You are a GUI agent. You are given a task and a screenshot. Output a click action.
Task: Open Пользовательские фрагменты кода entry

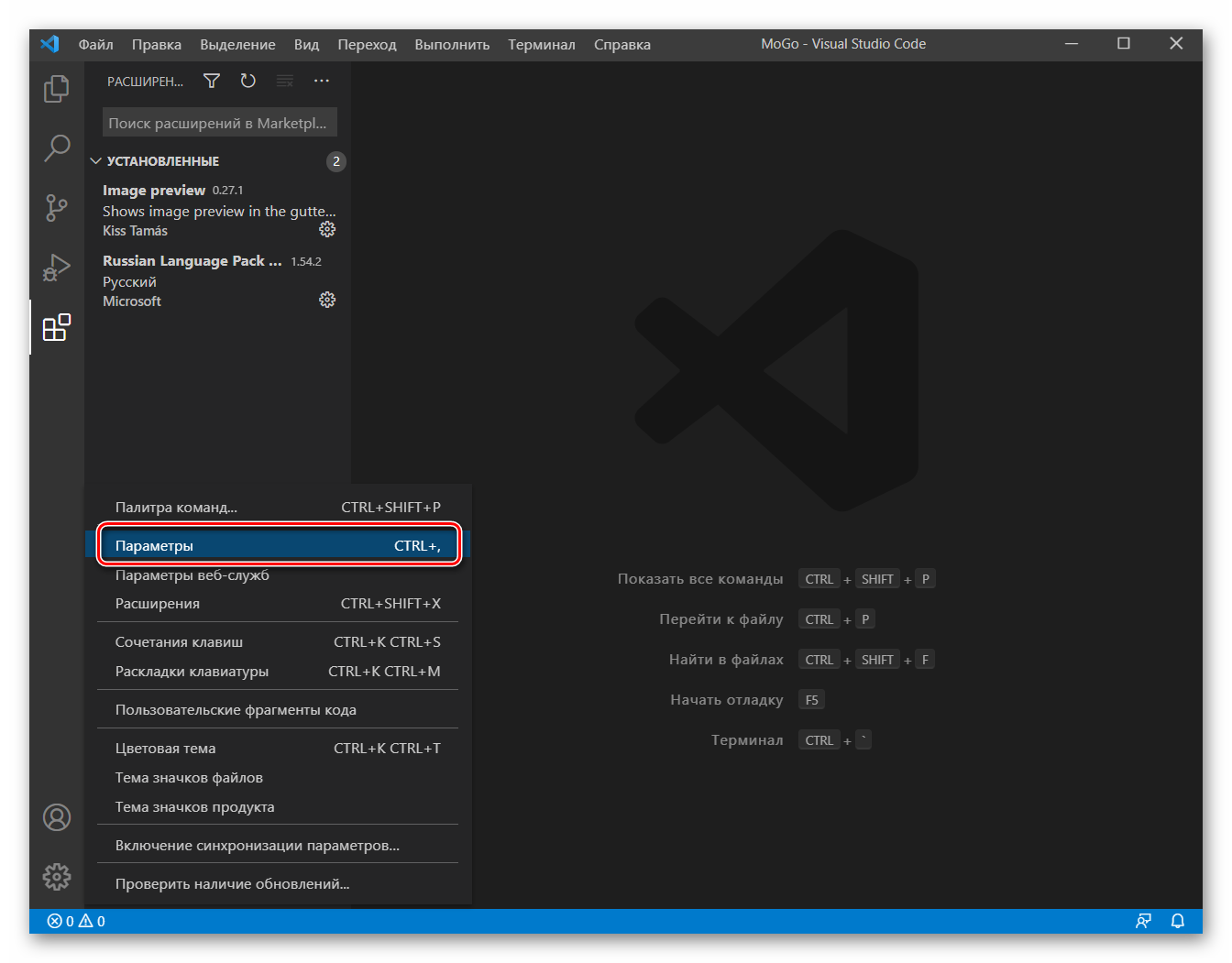click(278, 709)
